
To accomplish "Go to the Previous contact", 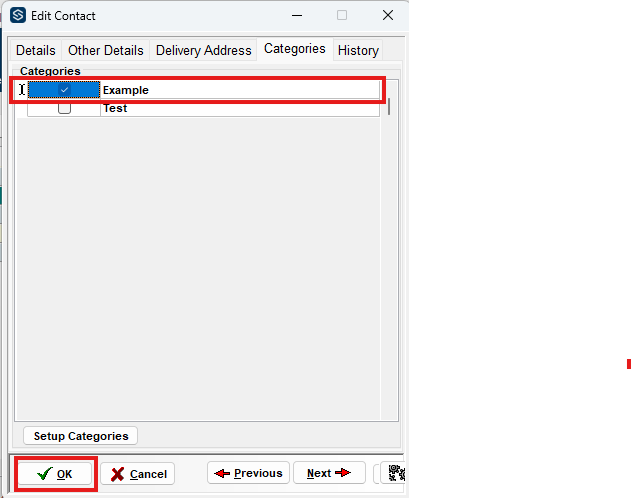I will click(x=248, y=473).
